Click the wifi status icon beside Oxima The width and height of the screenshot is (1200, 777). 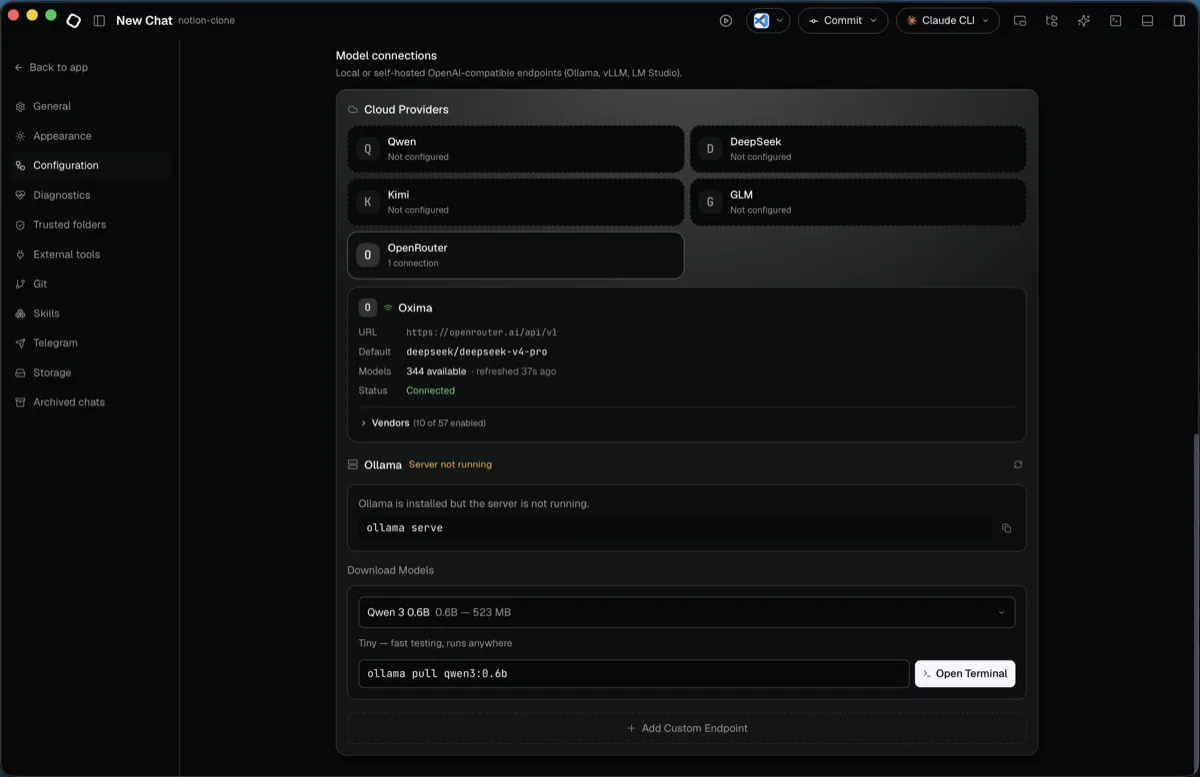(x=388, y=308)
